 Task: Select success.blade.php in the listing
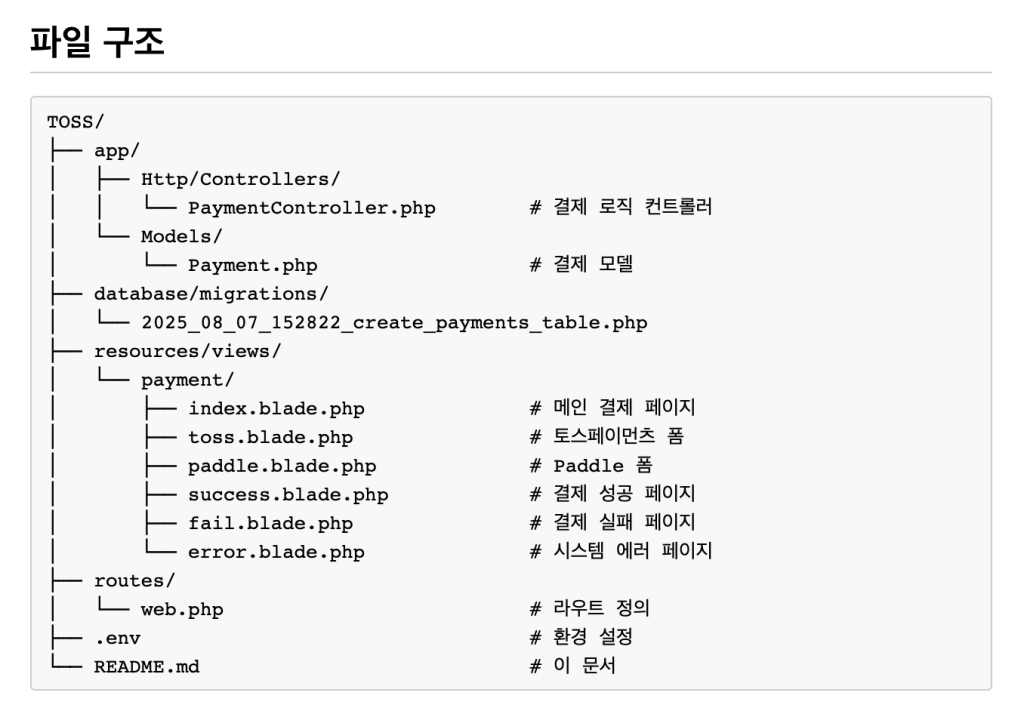pos(288,495)
